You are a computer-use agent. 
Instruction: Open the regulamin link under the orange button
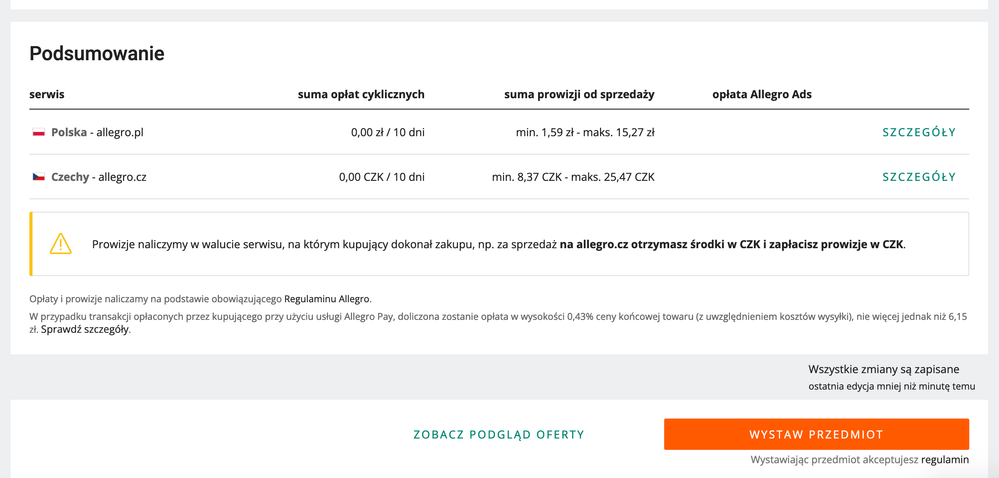point(945,460)
